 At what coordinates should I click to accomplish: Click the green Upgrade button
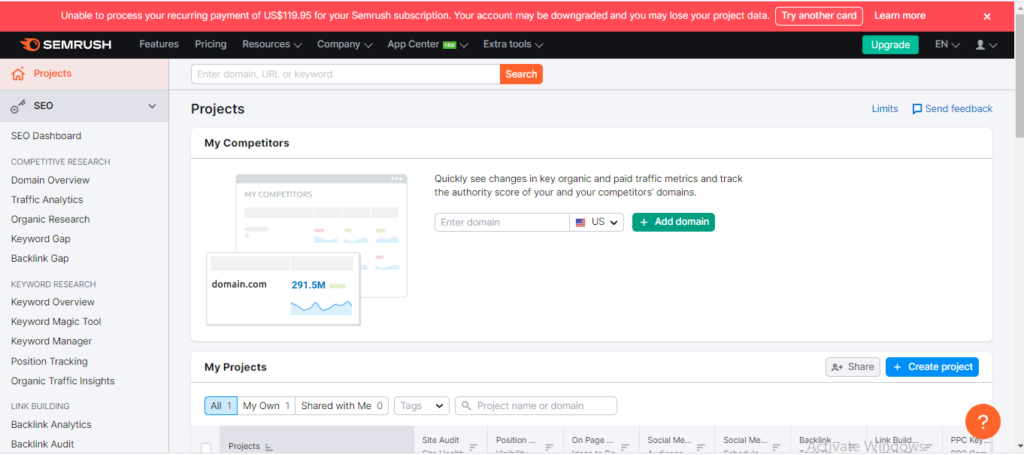click(890, 45)
